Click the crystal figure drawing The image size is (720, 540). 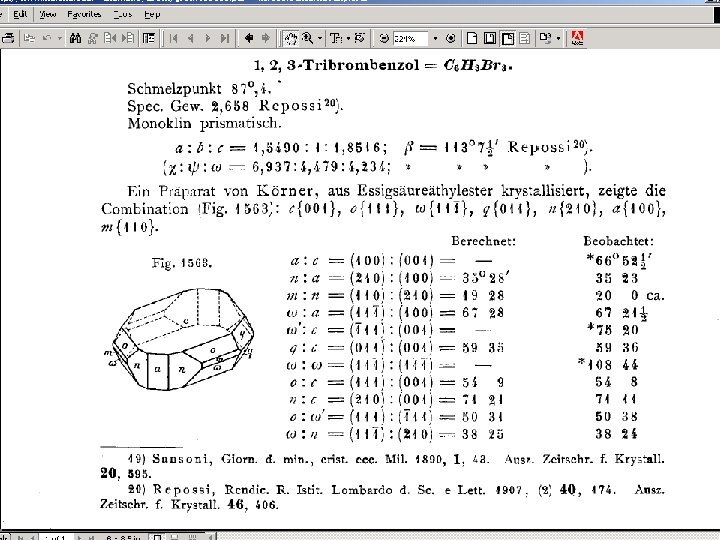[179, 339]
